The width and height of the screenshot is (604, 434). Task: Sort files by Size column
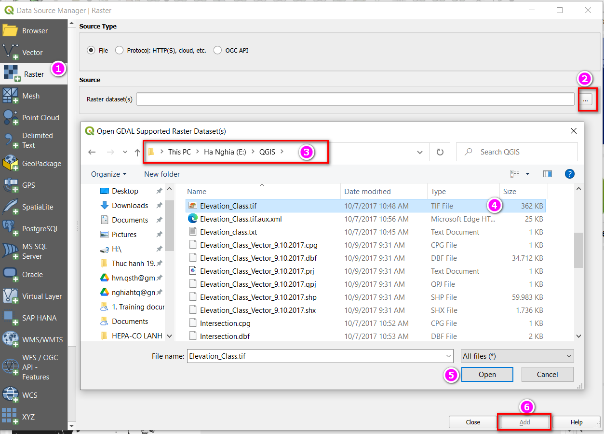click(523, 191)
